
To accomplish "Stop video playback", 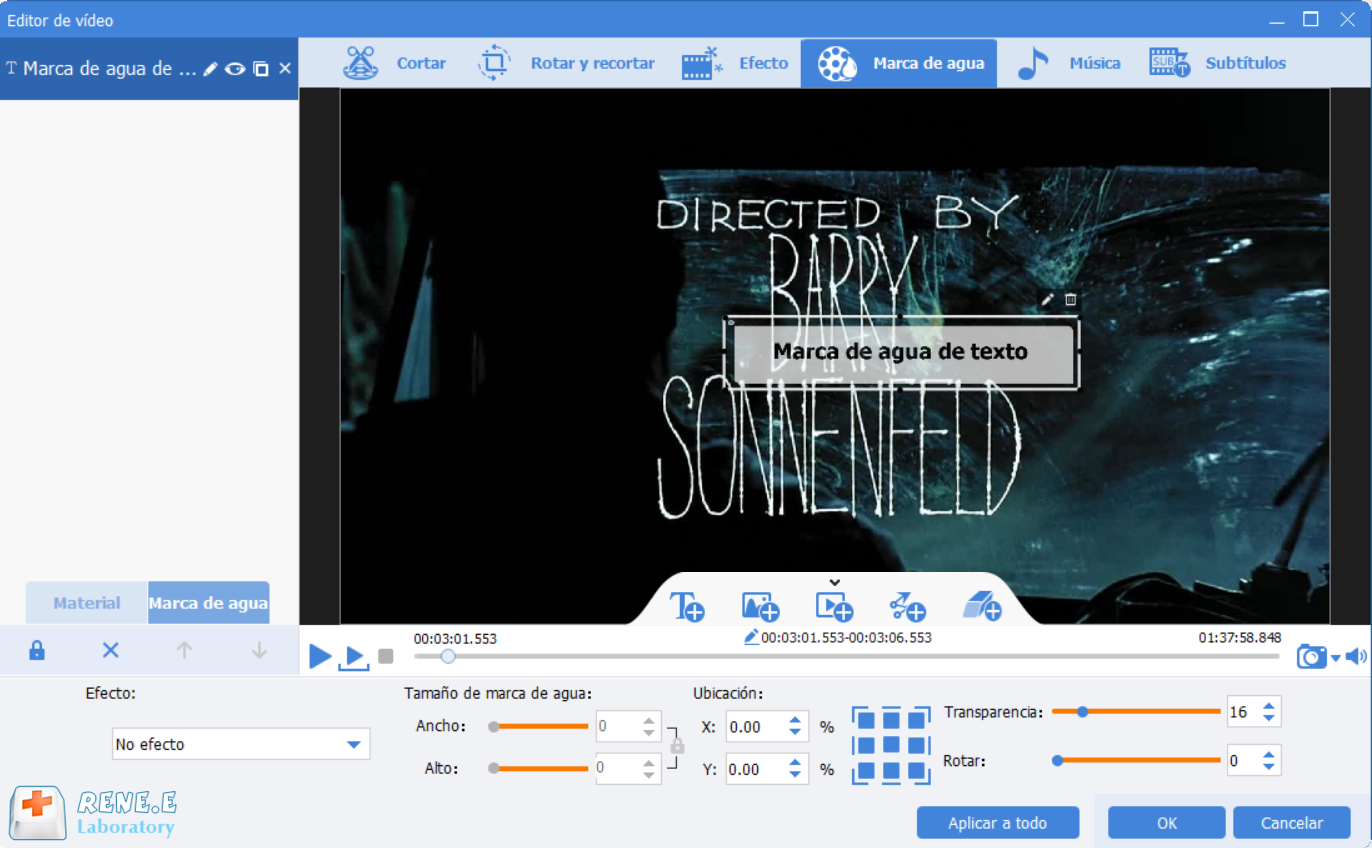I will pos(386,657).
